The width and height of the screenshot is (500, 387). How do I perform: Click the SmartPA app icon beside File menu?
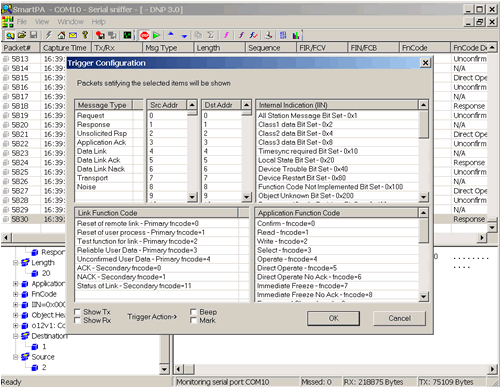[7, 22]
